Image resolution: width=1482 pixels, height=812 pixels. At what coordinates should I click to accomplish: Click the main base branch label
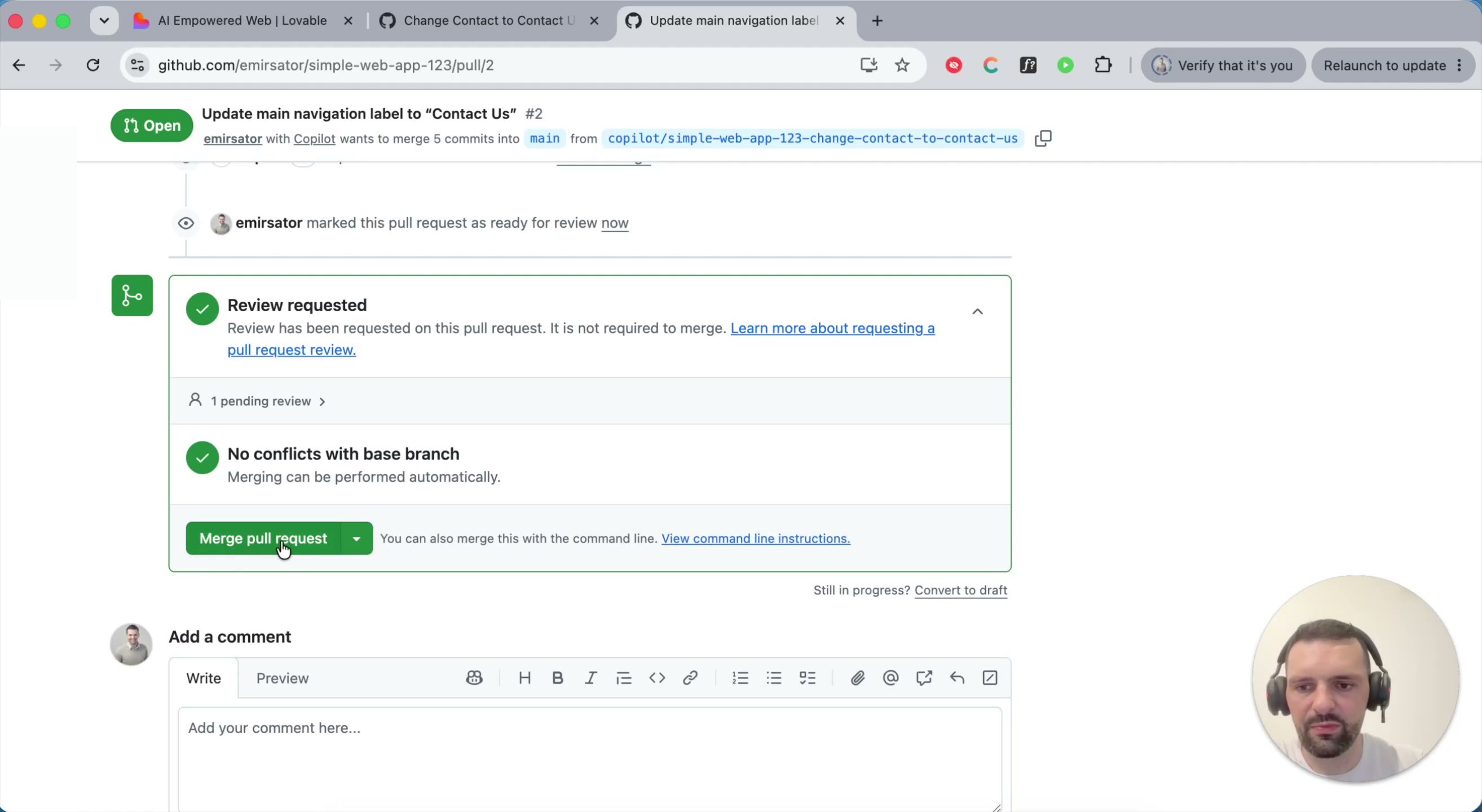coord(545,139)
